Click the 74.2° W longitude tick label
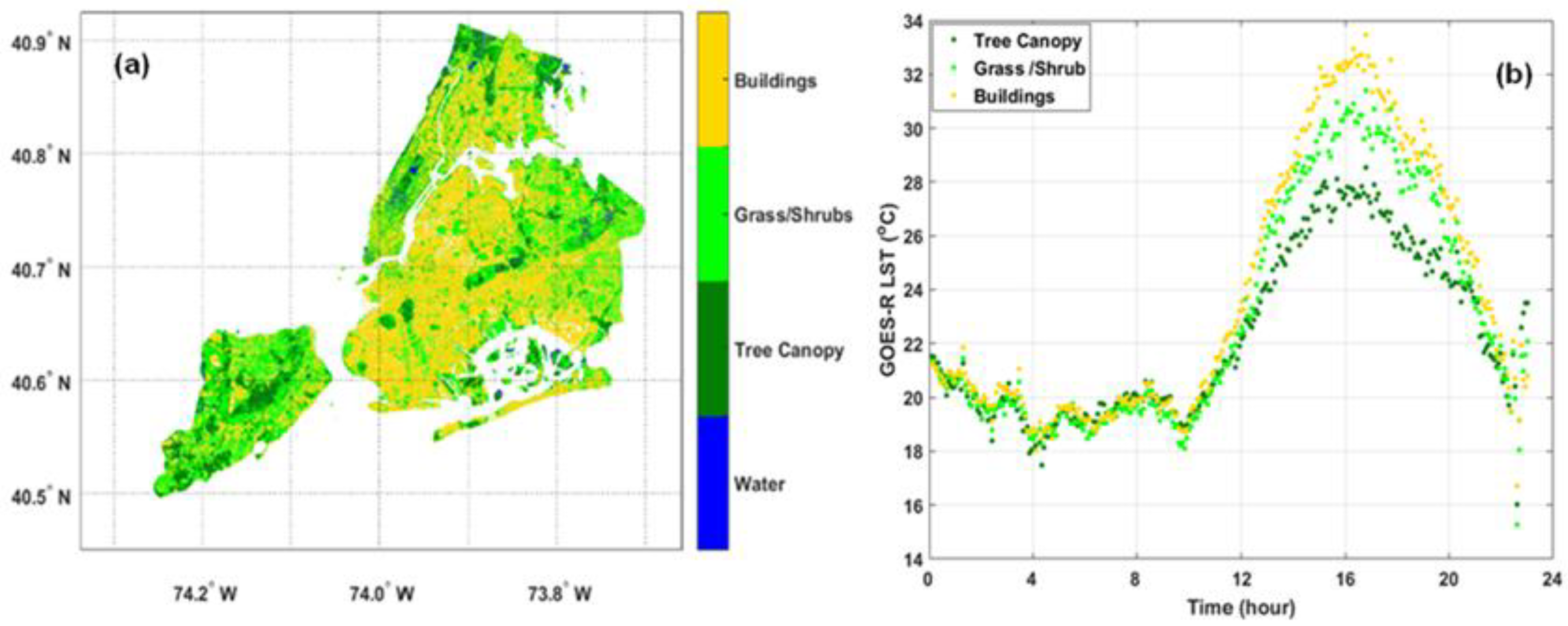Viewport: 1568px width, 626px height. [205, 594]
